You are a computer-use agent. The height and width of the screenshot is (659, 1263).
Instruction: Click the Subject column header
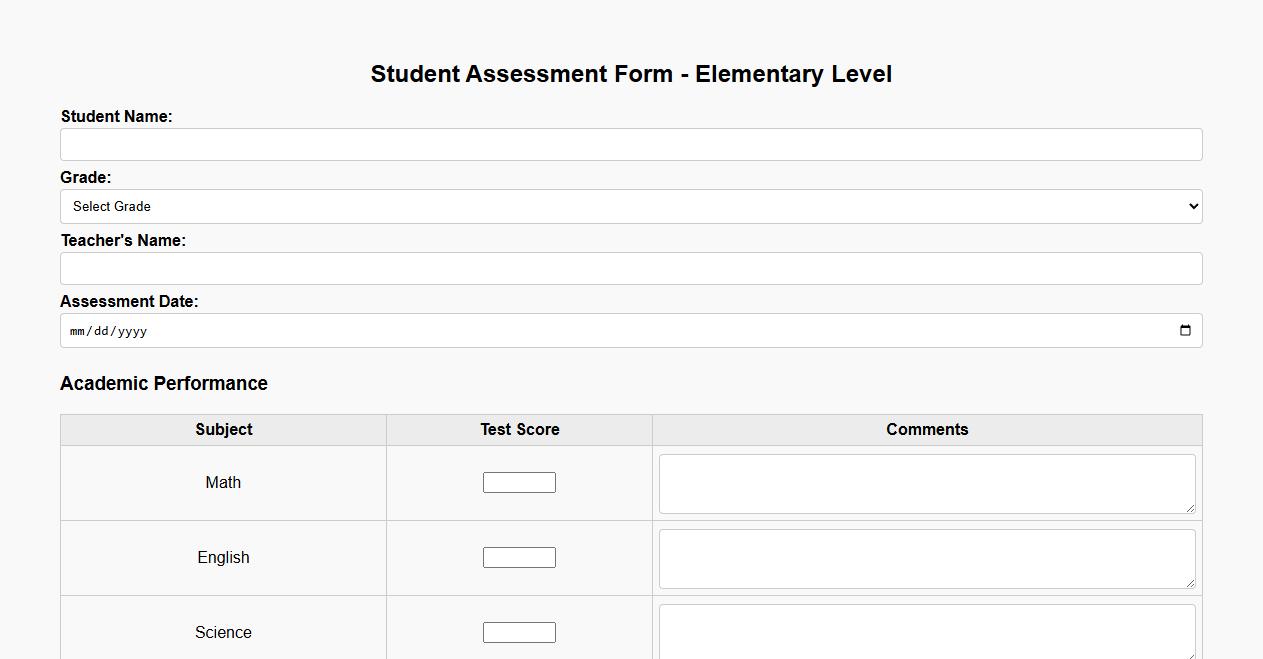tap(223, 429)
